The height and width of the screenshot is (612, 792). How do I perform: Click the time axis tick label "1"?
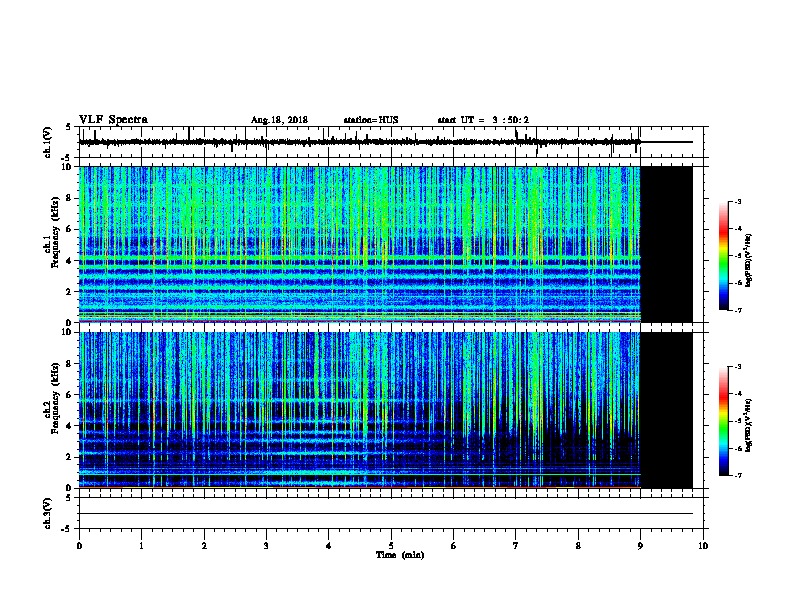pyautogui.click(x=141, y=546)
